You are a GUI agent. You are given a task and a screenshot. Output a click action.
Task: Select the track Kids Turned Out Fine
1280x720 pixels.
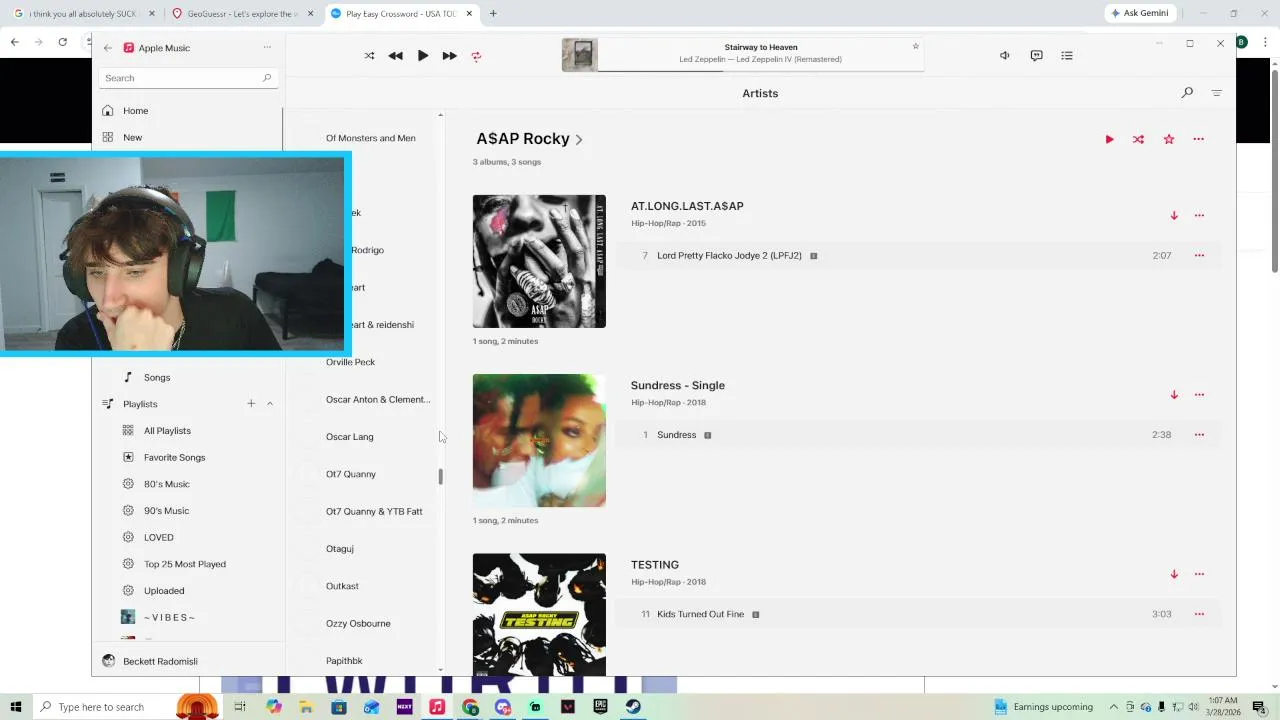point(918,614)
